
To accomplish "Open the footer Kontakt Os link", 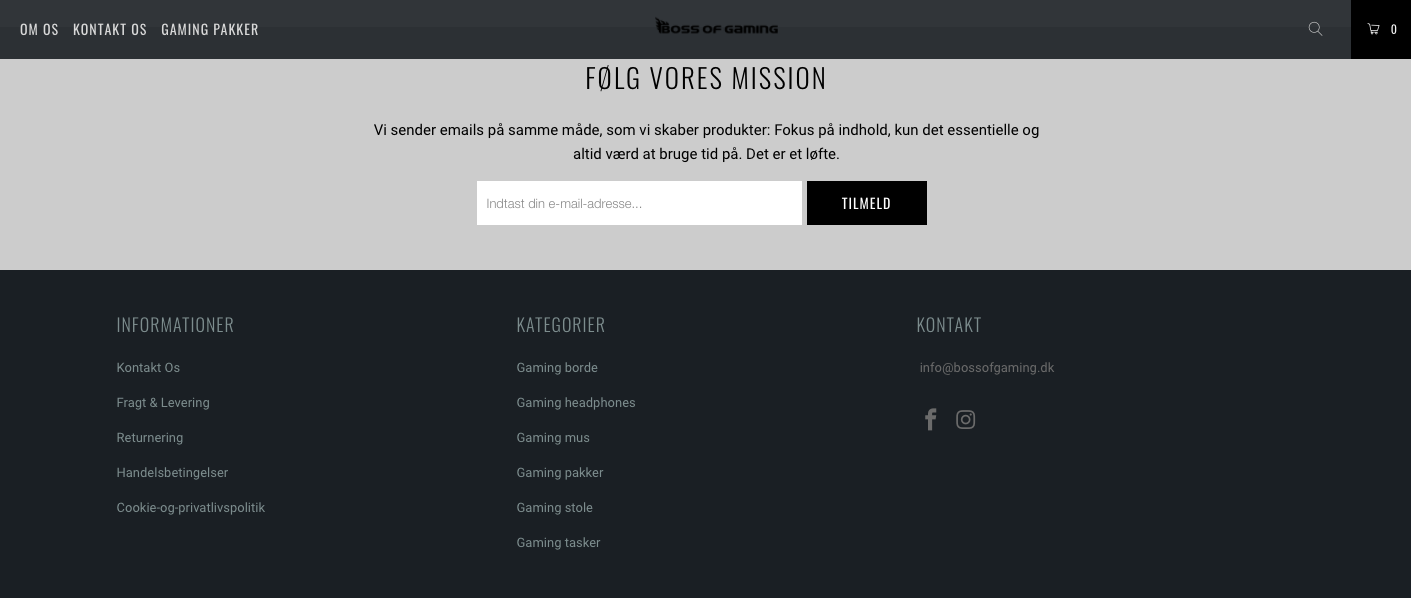I will point(148,368).
